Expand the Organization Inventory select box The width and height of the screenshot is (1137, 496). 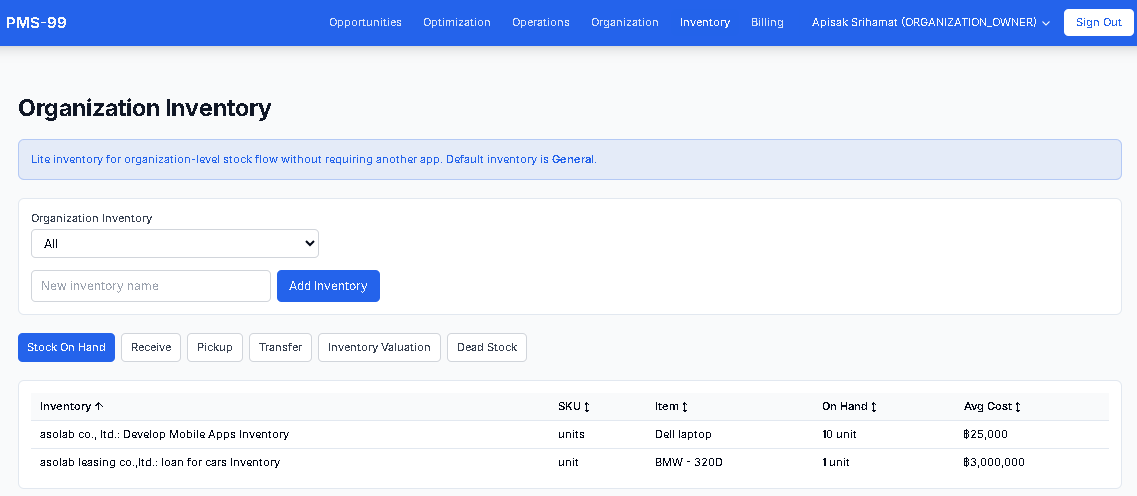point(175,244)
